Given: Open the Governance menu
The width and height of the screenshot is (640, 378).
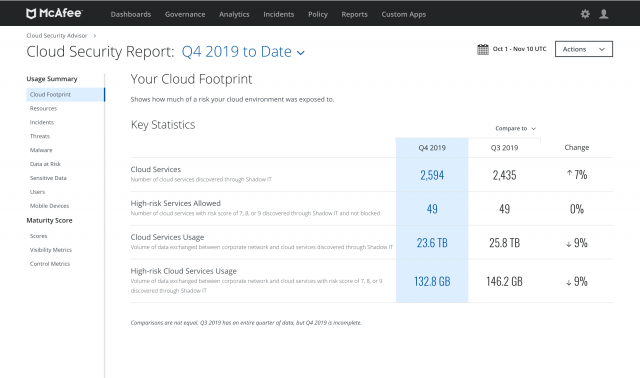Looking at the screenshot, I should [x=185, y=14].
